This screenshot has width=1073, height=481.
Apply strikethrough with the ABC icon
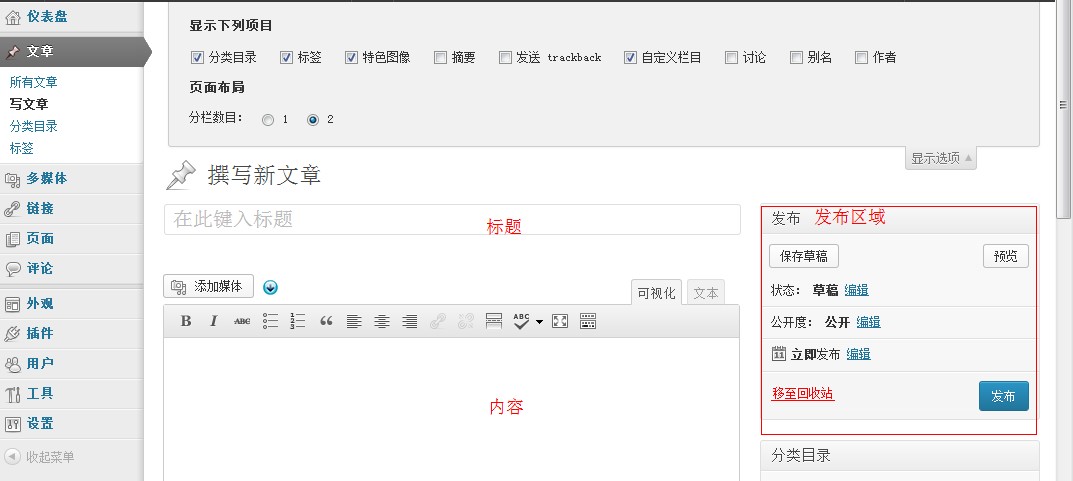pos(242,321)
